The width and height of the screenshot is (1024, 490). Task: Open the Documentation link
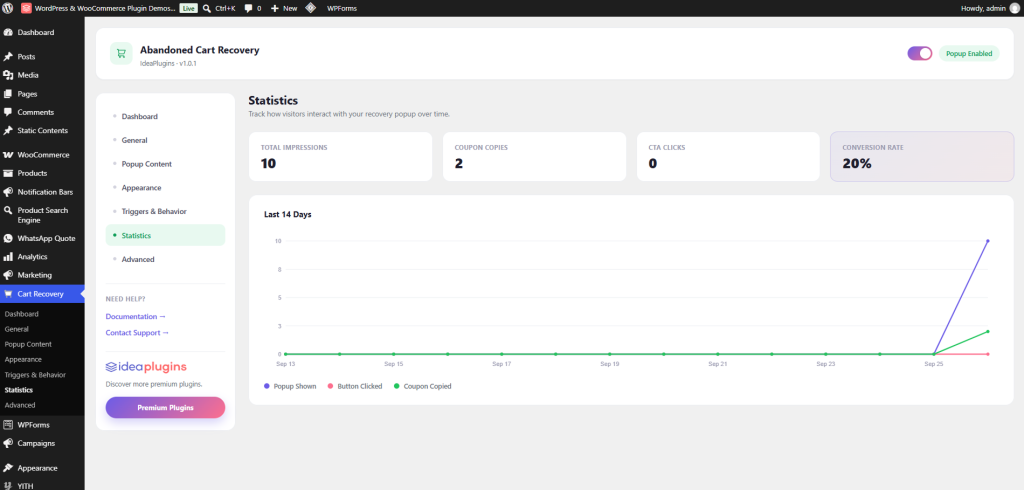tap(136, 316)
